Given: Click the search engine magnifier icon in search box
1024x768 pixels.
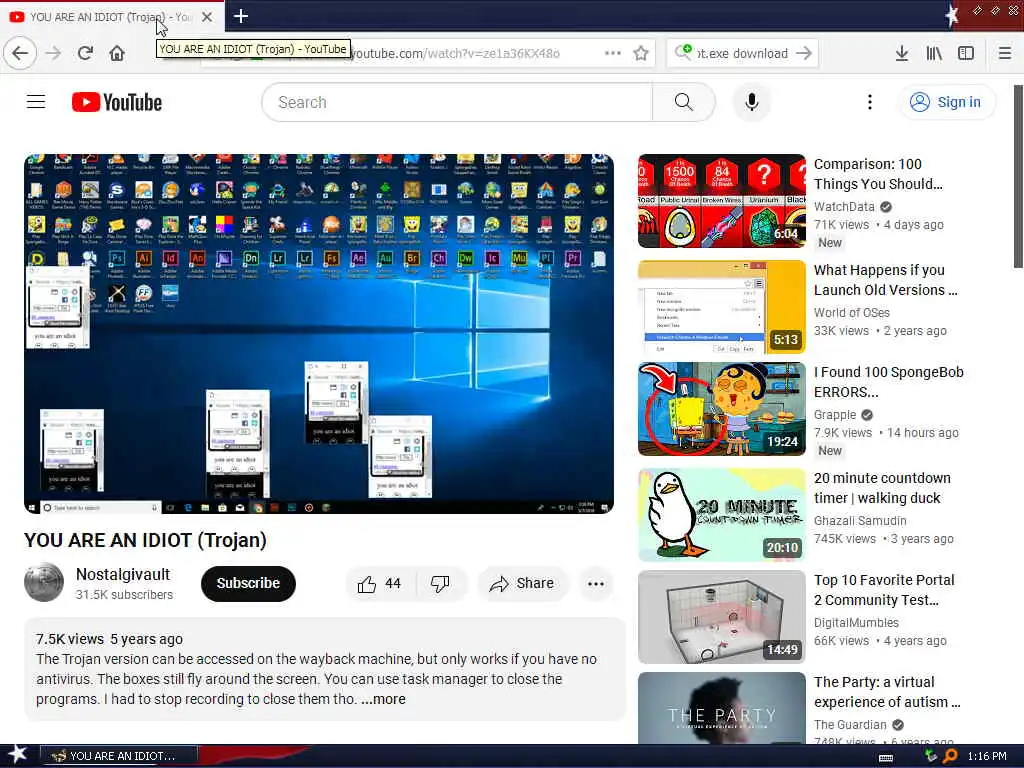Looking at the screenshot, I should 683,52.
